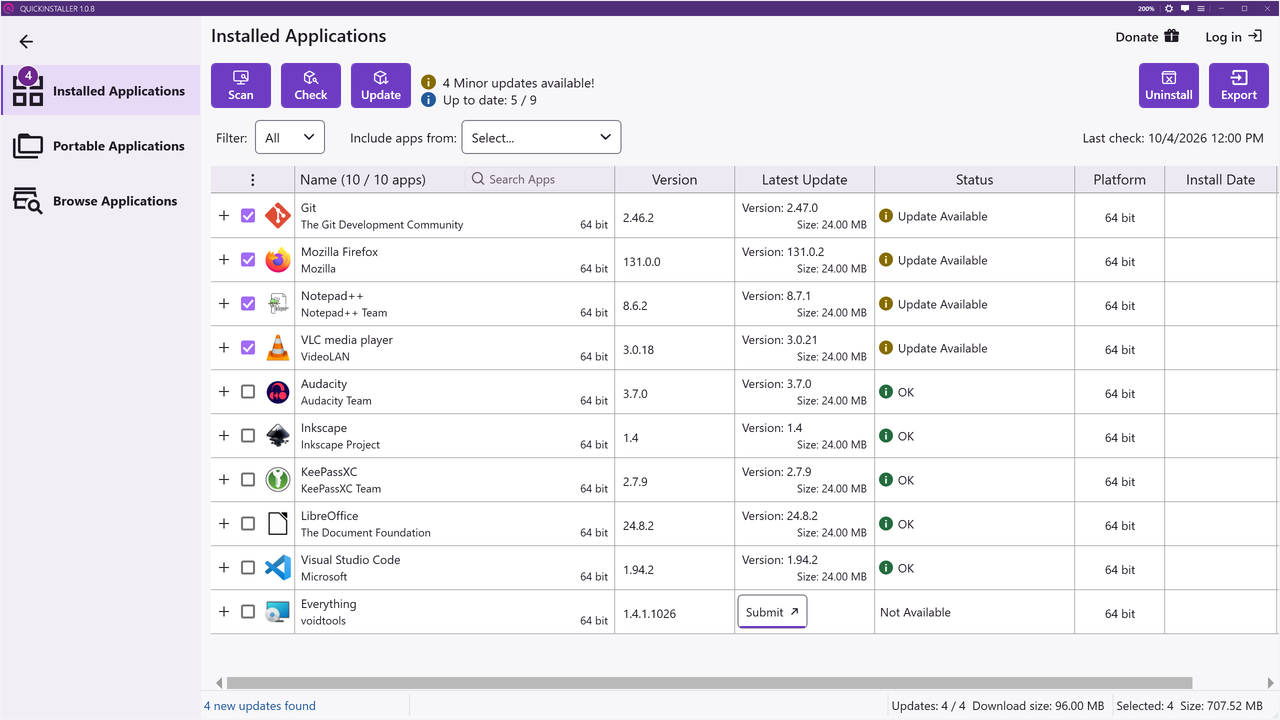Open theme settings gear in title bar

point(1169,8)
